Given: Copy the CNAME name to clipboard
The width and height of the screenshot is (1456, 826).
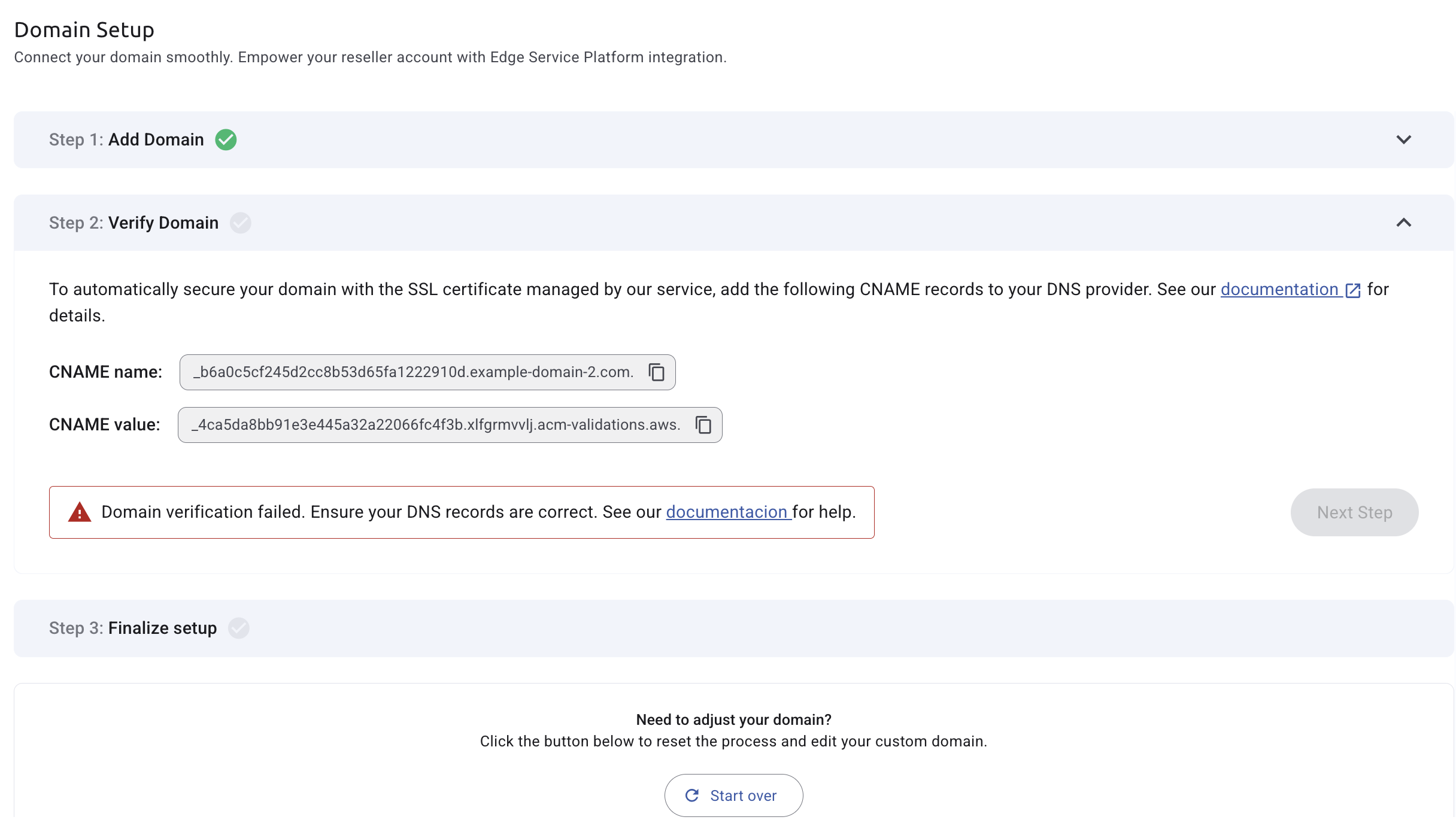Looking at the screenshot, I should click(657, 372).
